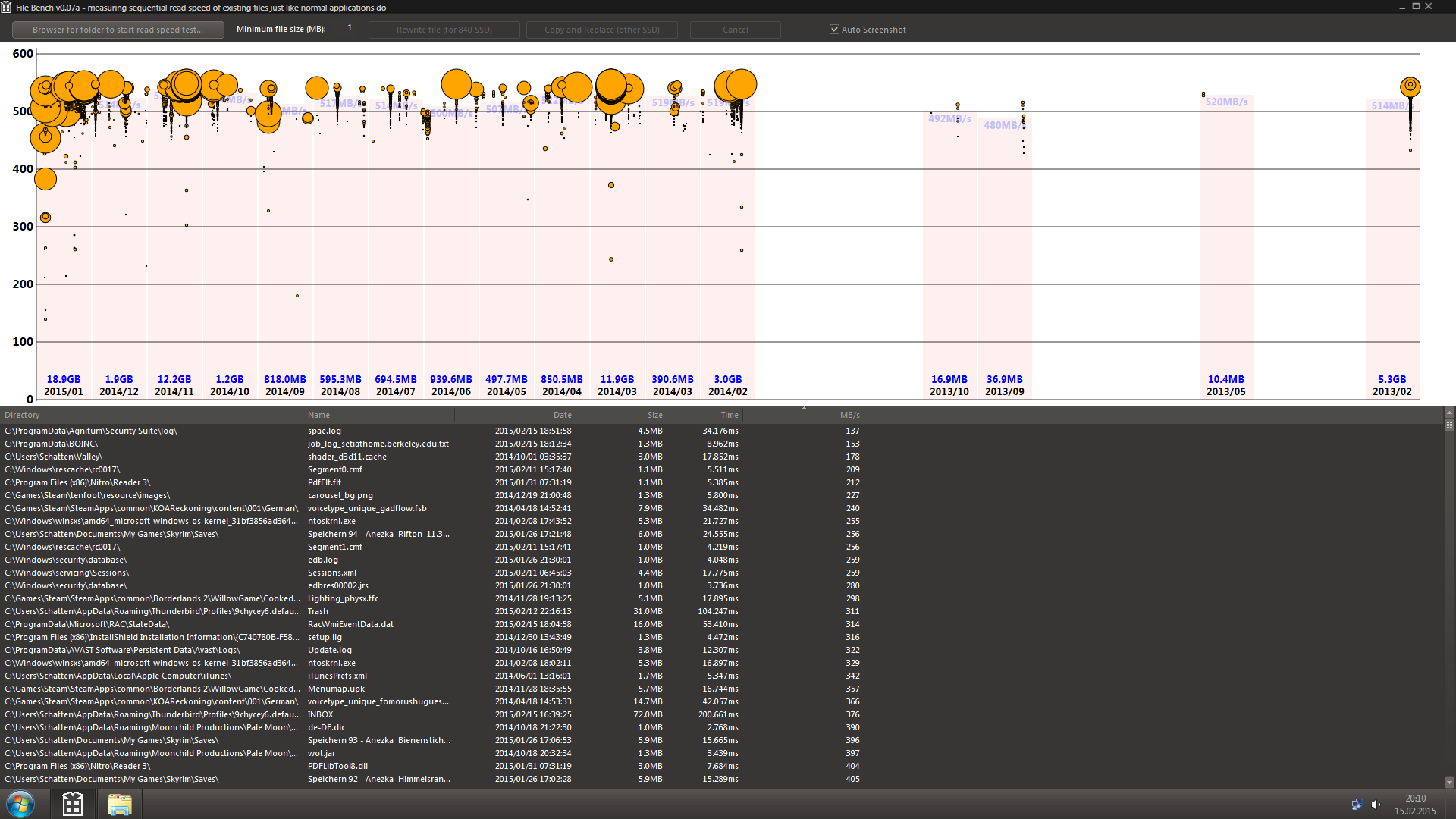Click the clock showing 20:10 in the tray
Screen dimensions: 1456x819
(x=1415, y=799)
